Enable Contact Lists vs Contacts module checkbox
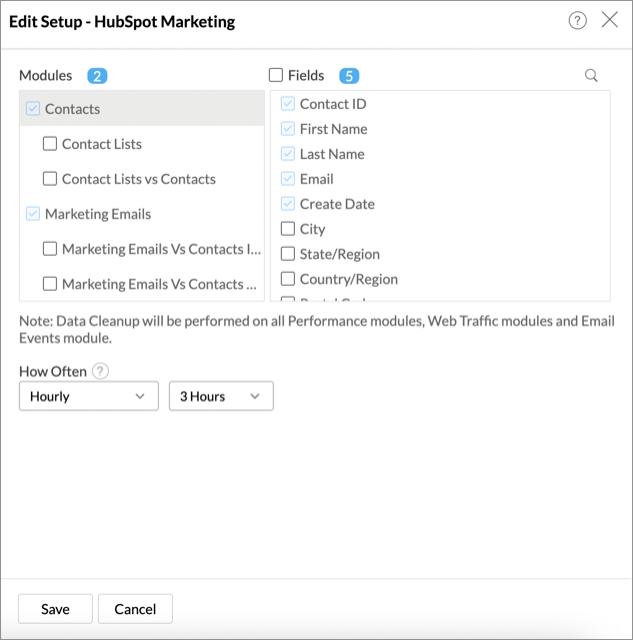 tap(50, 179)
